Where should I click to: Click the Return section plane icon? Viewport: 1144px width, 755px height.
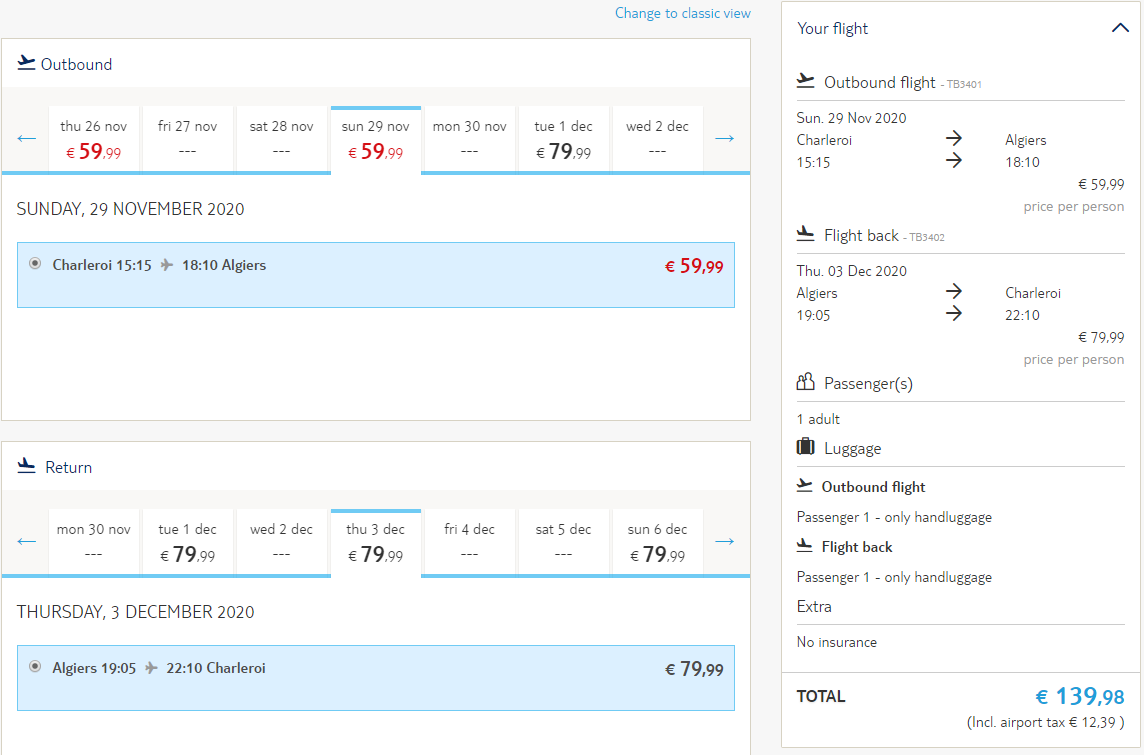[x=26, y=465]
